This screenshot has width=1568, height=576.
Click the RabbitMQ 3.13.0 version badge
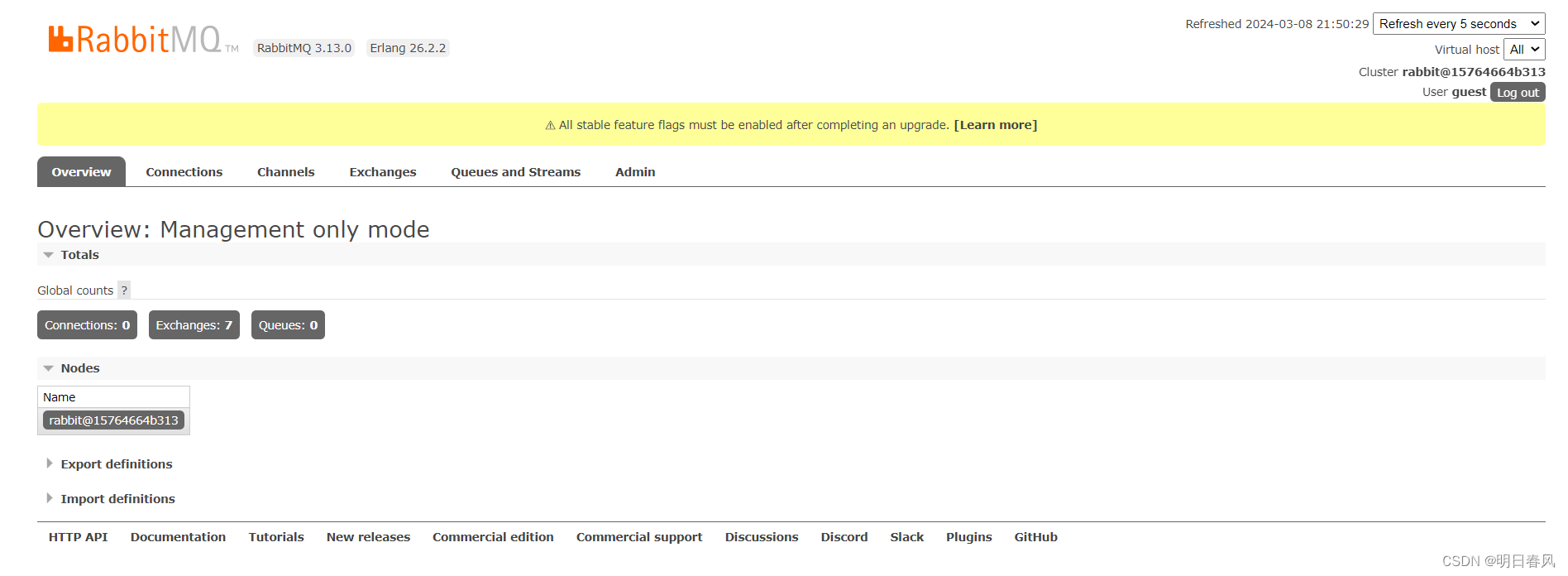coord(304,48)
